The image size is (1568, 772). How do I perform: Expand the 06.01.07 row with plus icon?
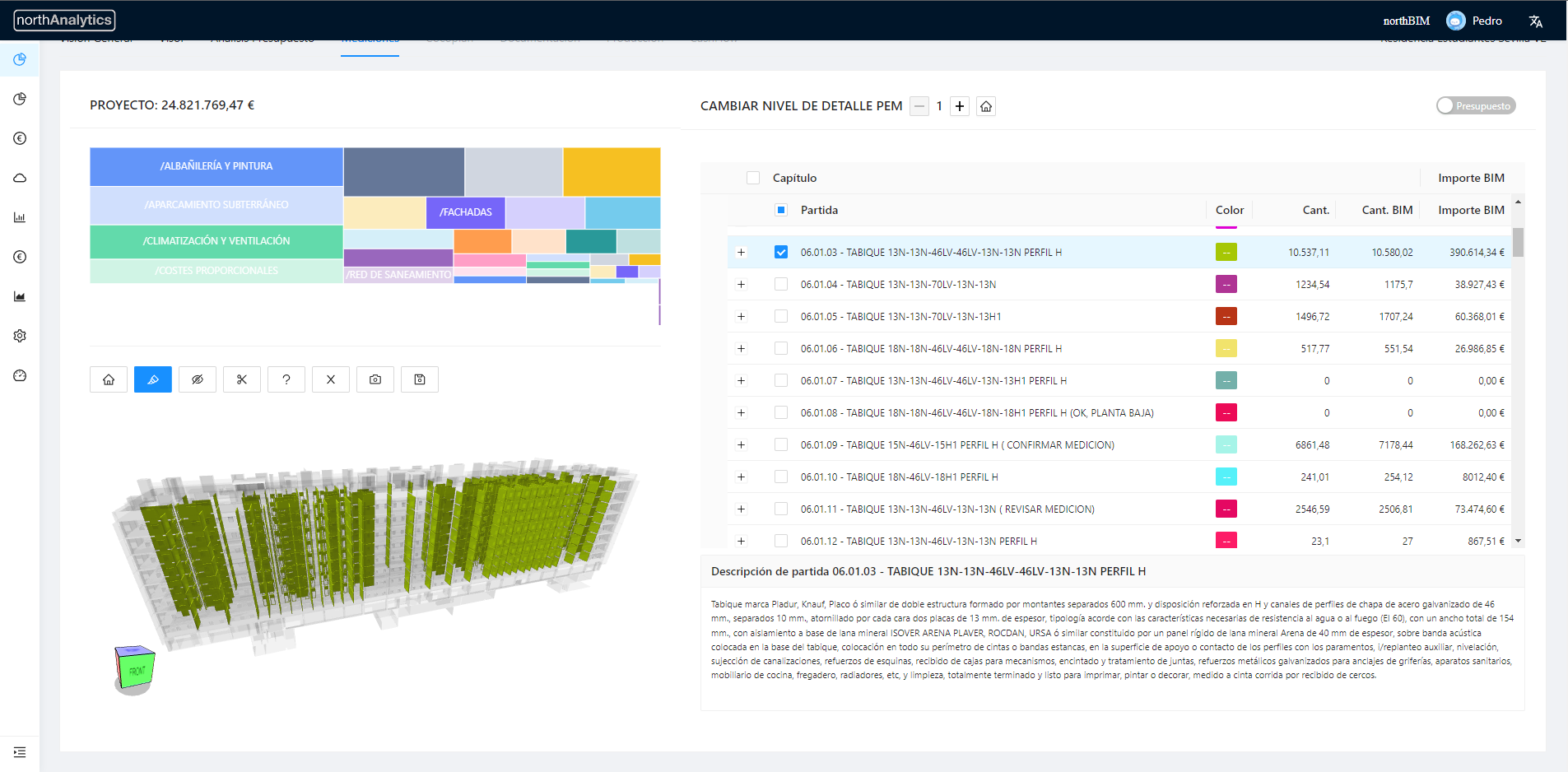point(741,381)
